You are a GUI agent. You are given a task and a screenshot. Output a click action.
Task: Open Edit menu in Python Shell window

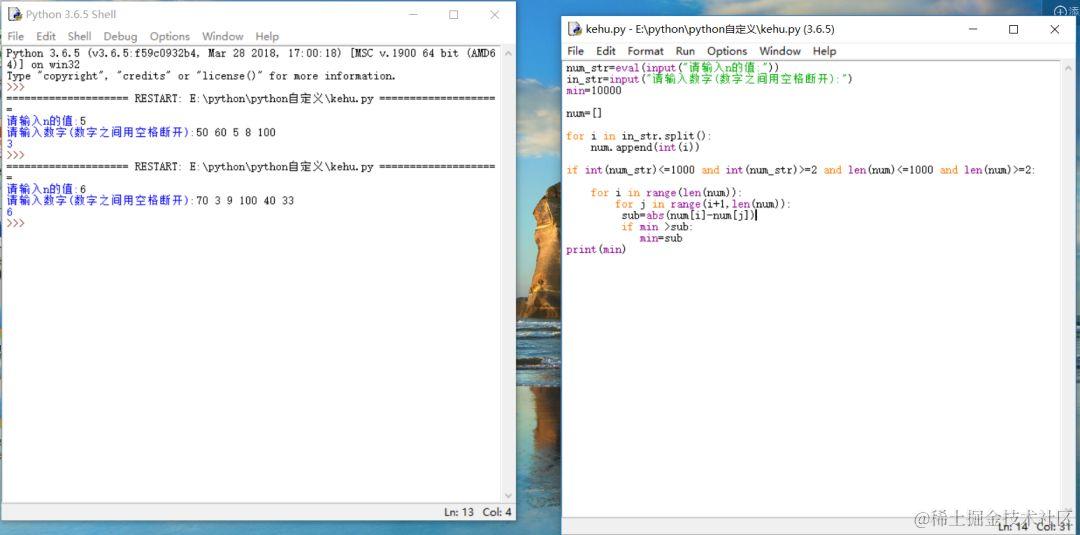coord(46,36)
